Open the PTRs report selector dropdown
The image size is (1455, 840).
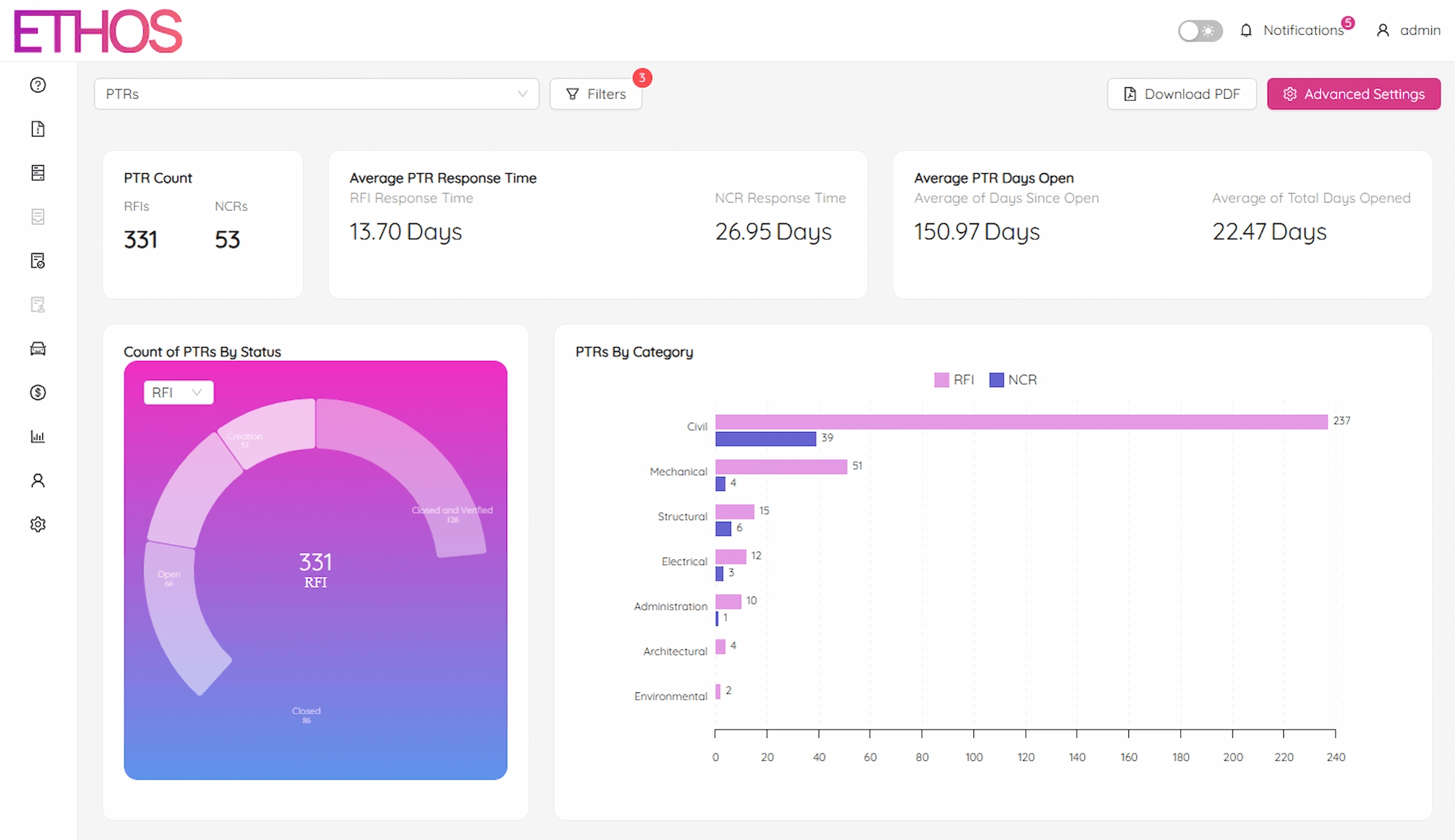tap(316, 93)
